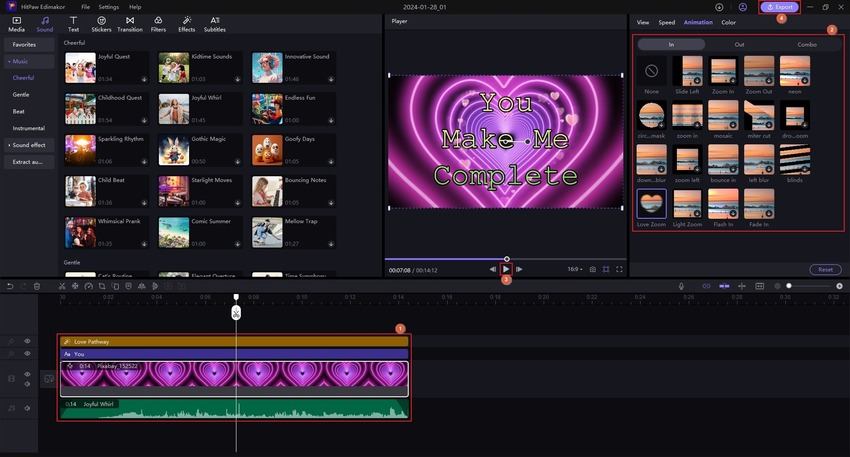Open the 16:9 aspect ratio dropdown

[x=575, y=269]
